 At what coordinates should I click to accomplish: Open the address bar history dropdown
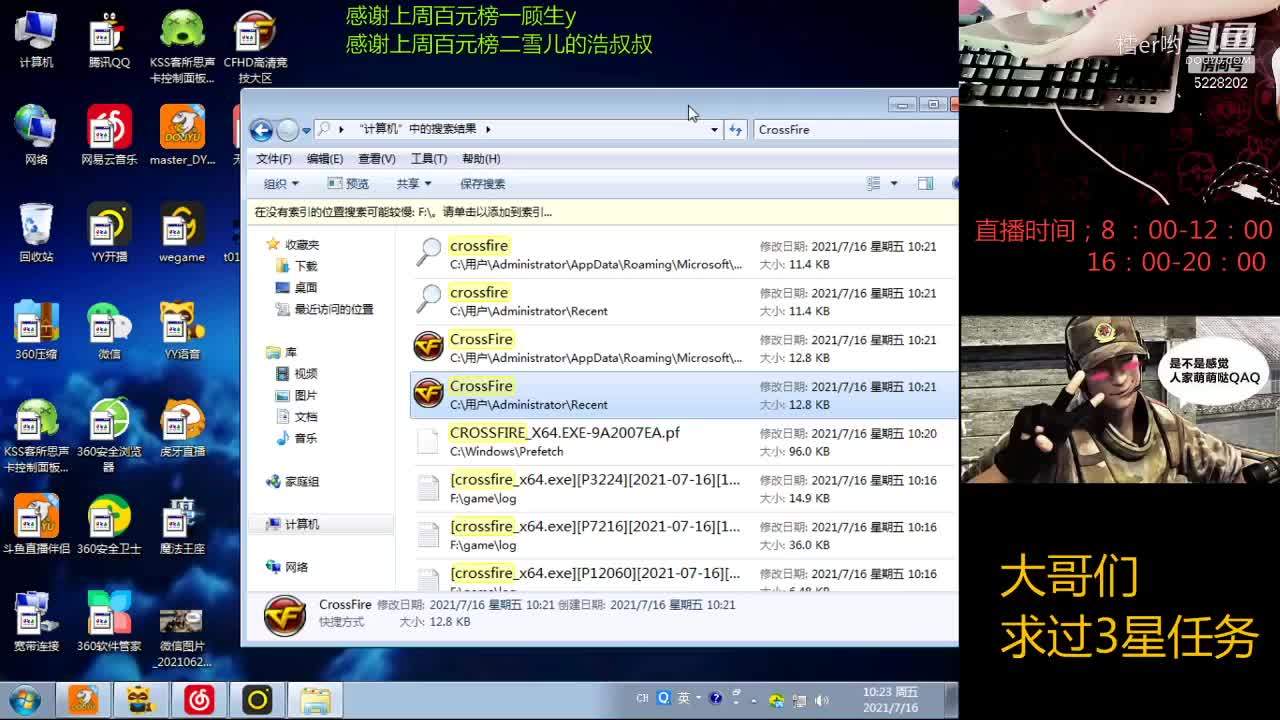click(714, 129)
